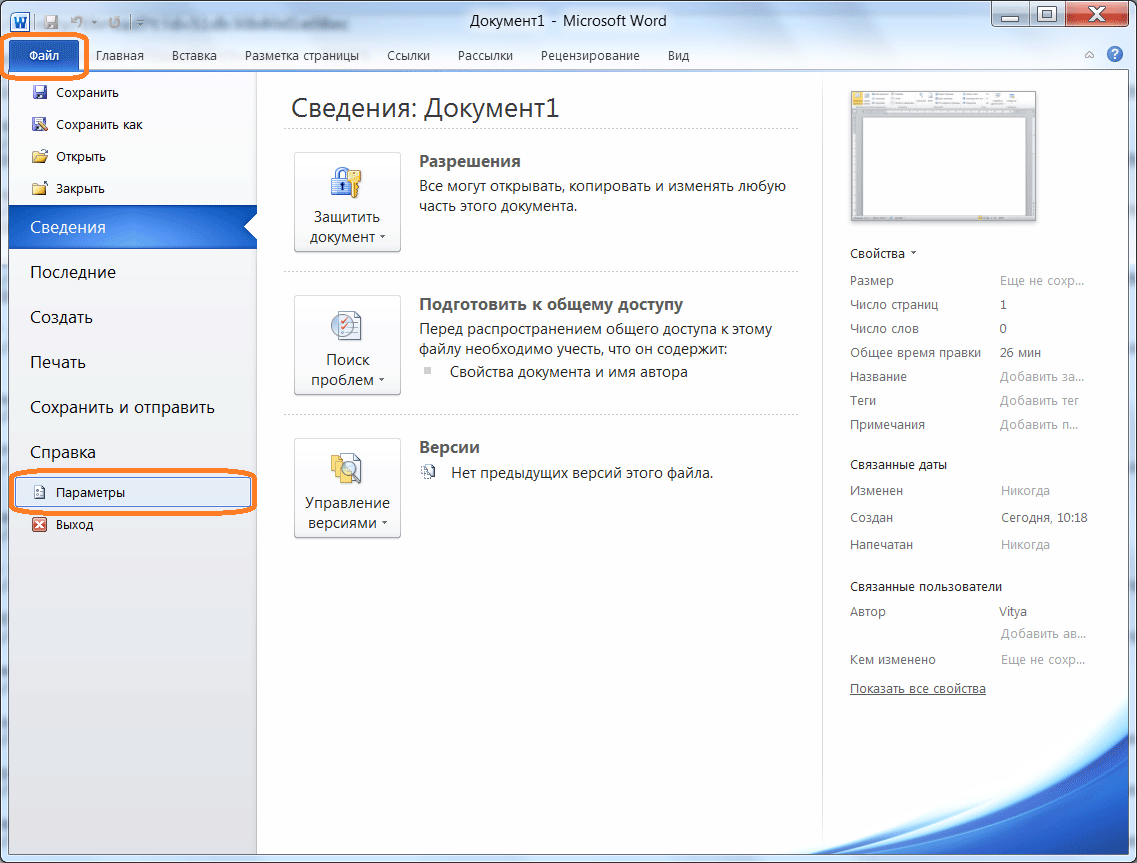Click the Примечания field Добавить п...
The image size is (1137, 863).
(x=1038, y=424)
